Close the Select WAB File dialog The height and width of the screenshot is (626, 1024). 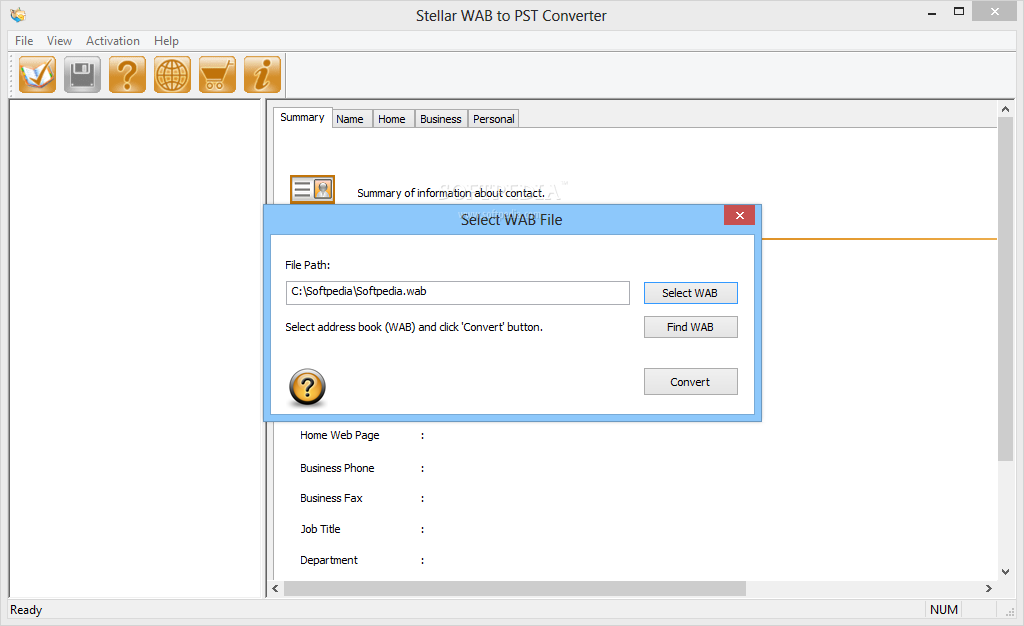tap(739, 215)
